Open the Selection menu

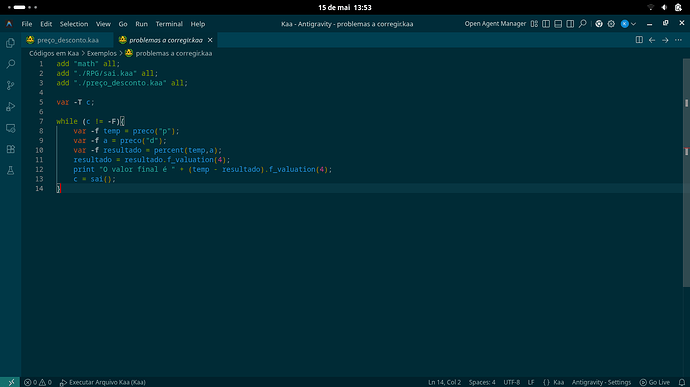coord(74,24)
